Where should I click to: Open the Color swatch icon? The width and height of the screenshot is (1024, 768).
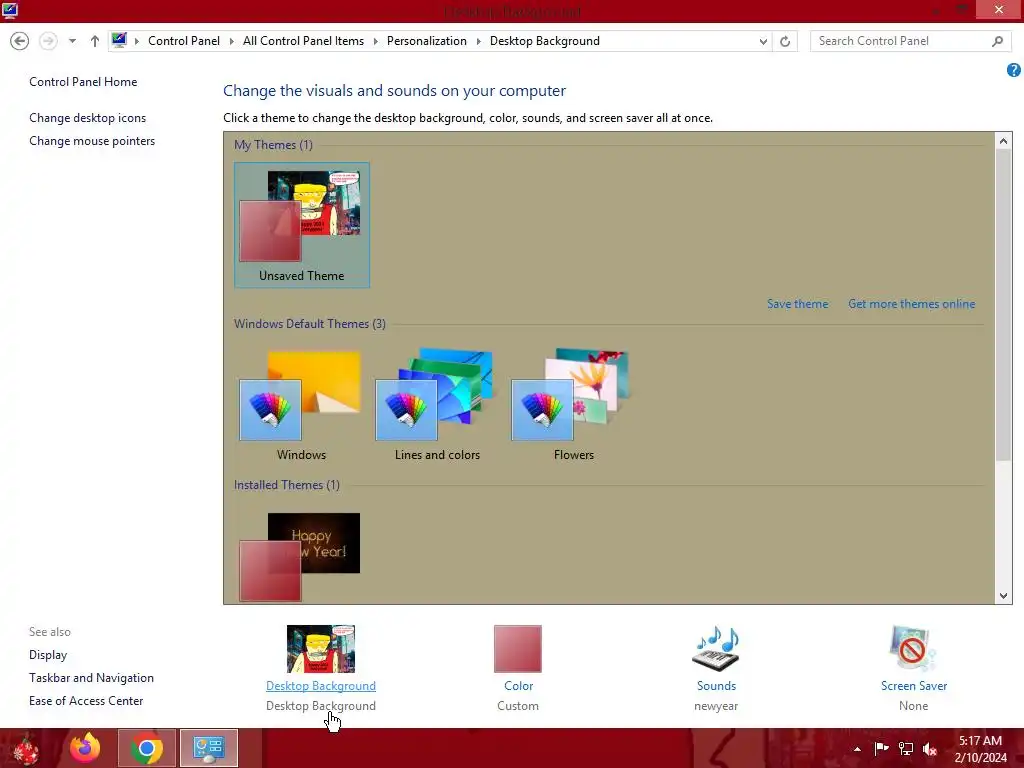click(518, 648)
